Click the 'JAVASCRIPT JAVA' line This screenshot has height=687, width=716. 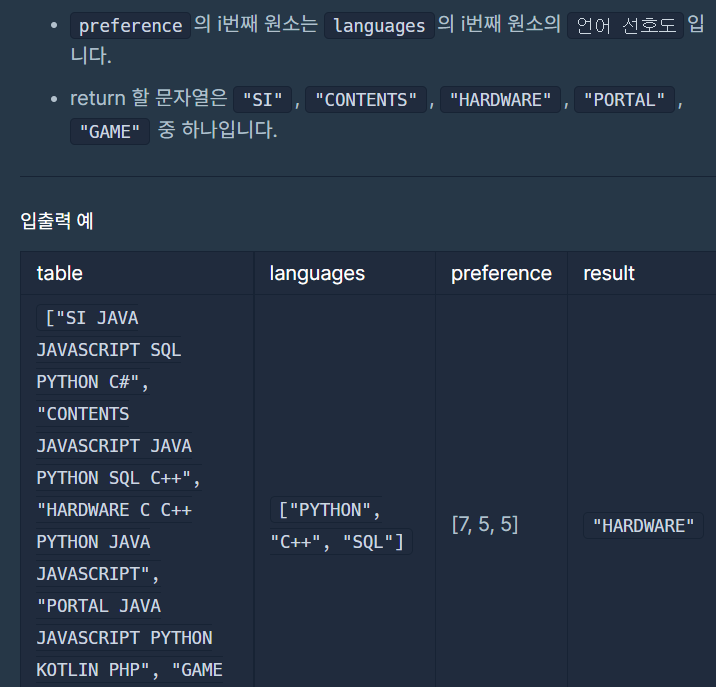click(x=114, y=446)
